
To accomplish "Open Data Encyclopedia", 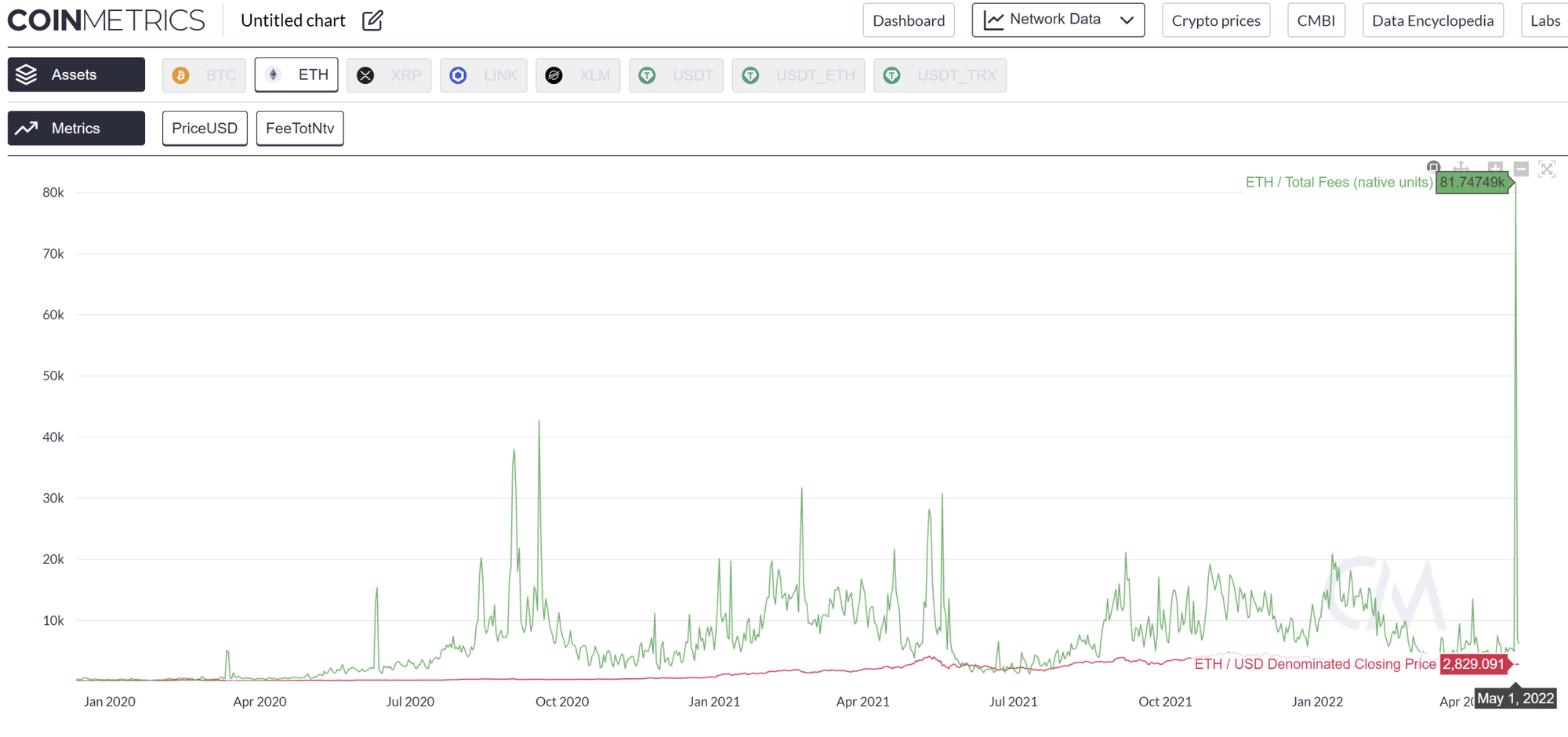I will (1432, 20).
